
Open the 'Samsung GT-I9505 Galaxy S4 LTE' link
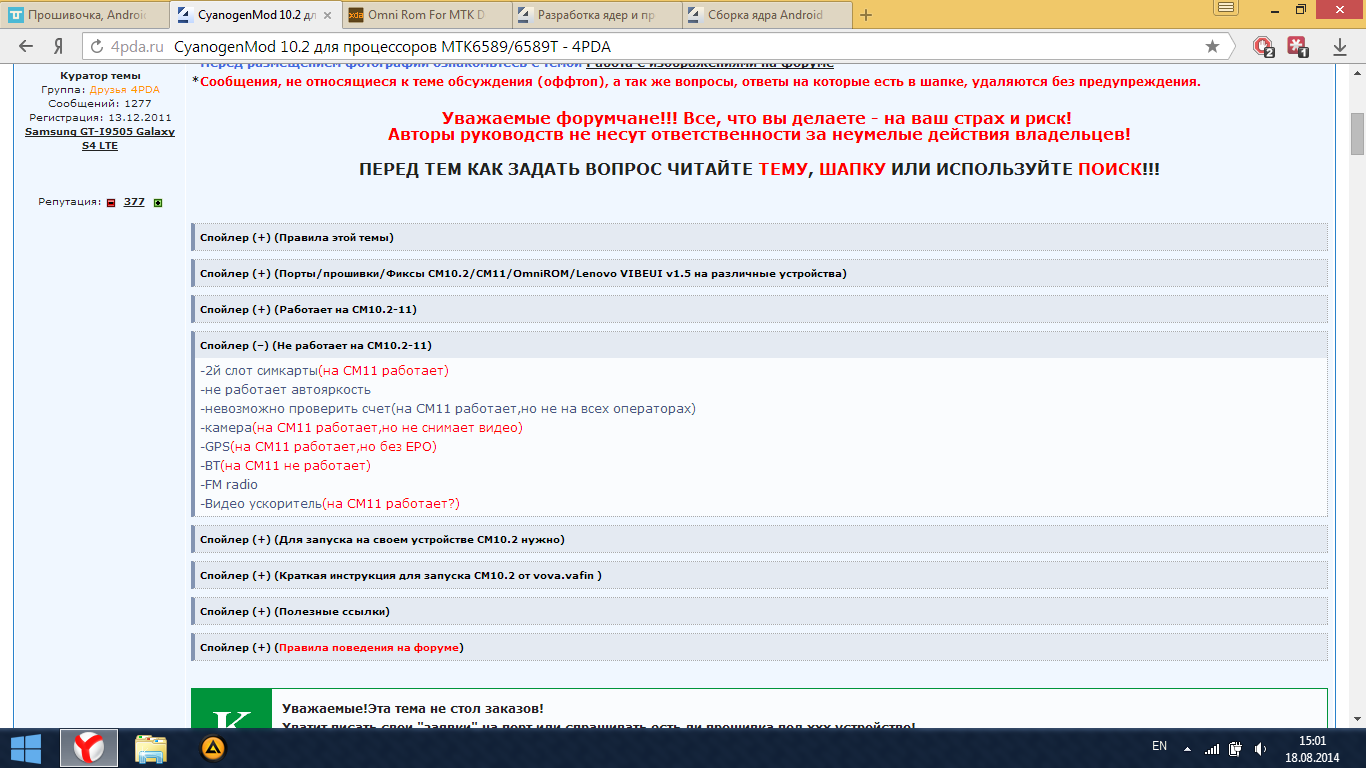pos(100,138)
